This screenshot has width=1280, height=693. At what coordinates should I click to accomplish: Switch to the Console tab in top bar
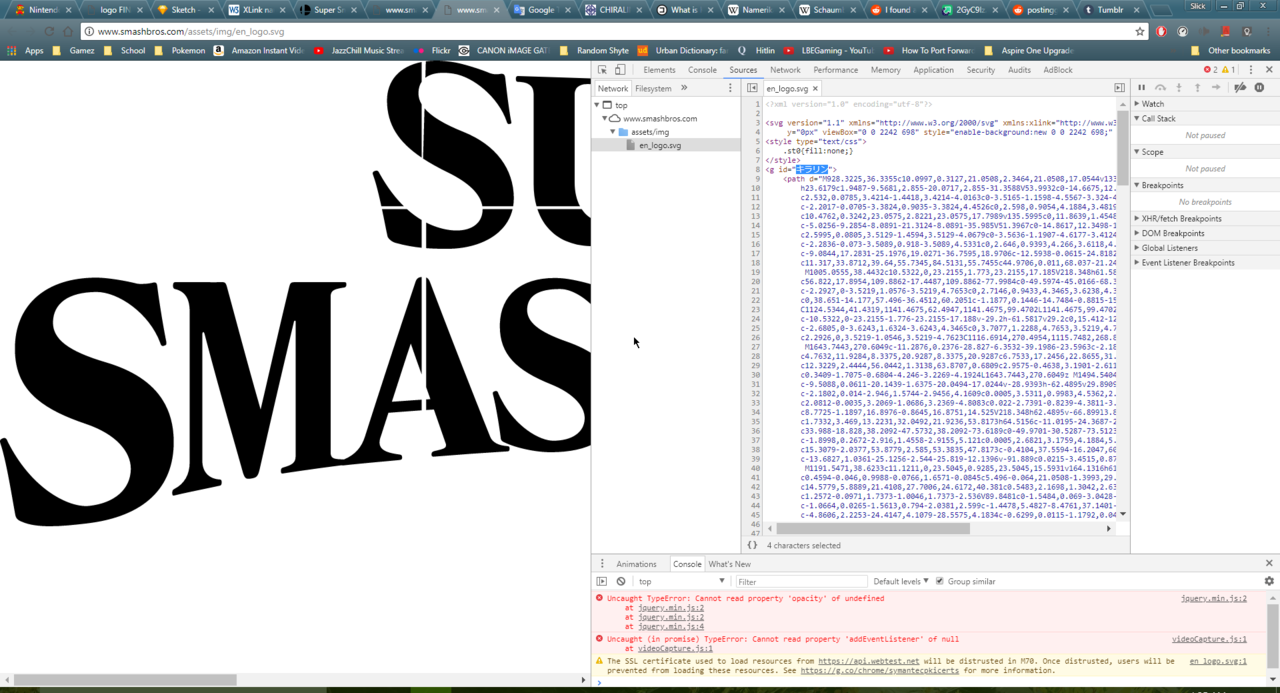[x=702, y=70]
